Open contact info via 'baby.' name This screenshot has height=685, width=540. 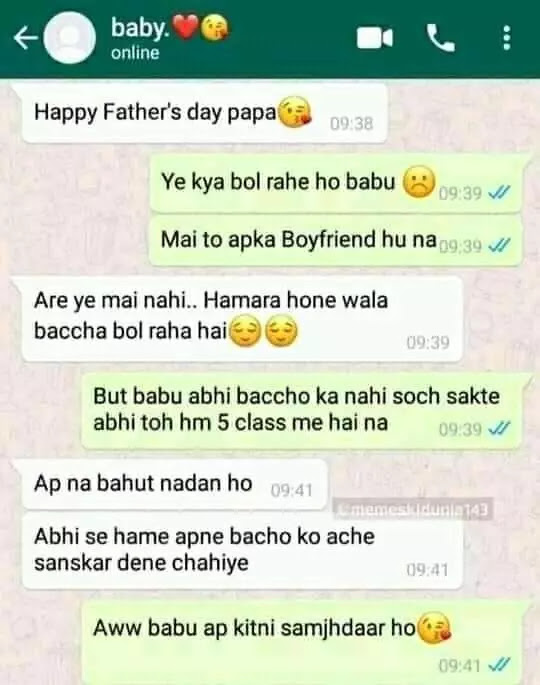140,28
